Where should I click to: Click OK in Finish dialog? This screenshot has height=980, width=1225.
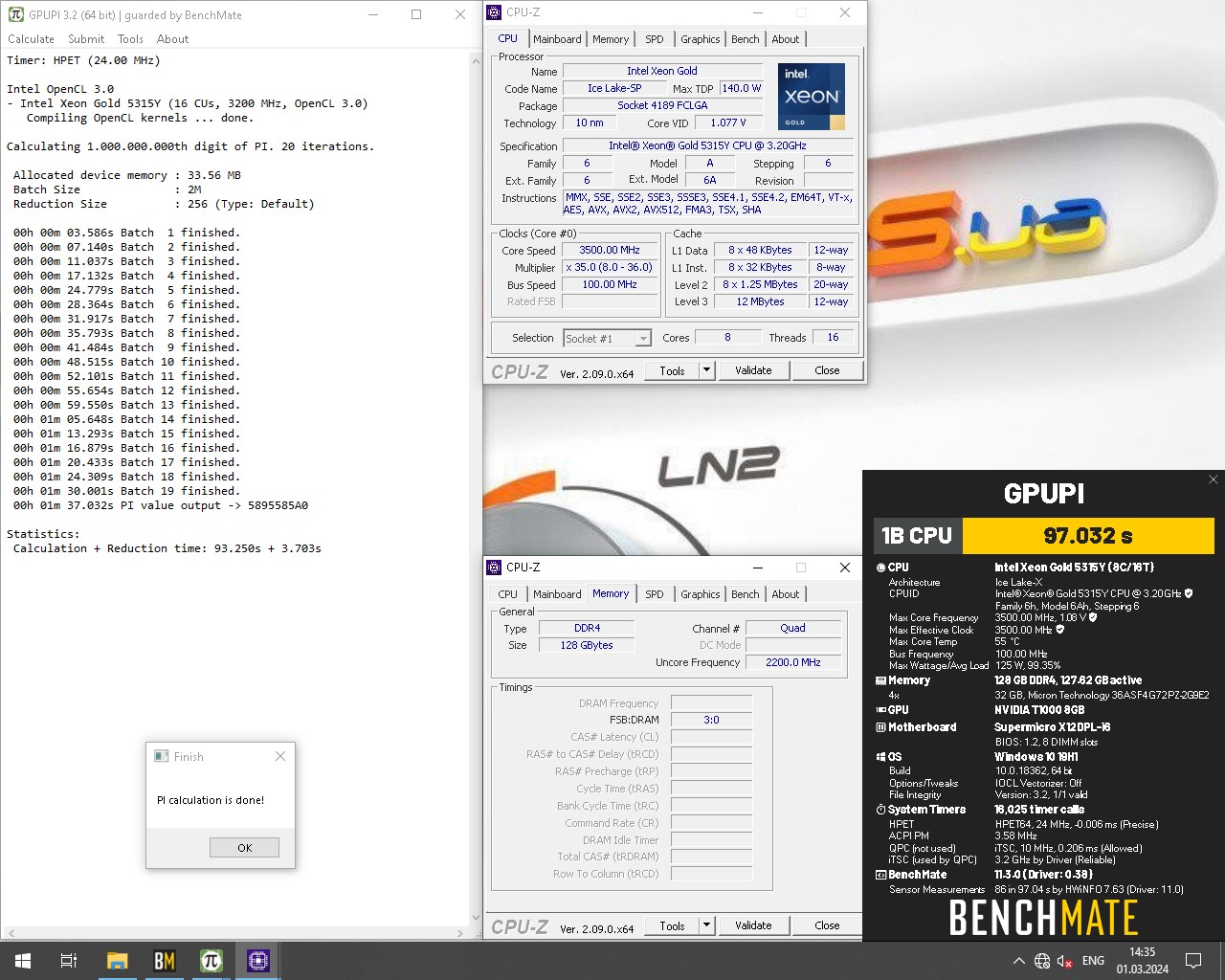[x=244, y=848]
